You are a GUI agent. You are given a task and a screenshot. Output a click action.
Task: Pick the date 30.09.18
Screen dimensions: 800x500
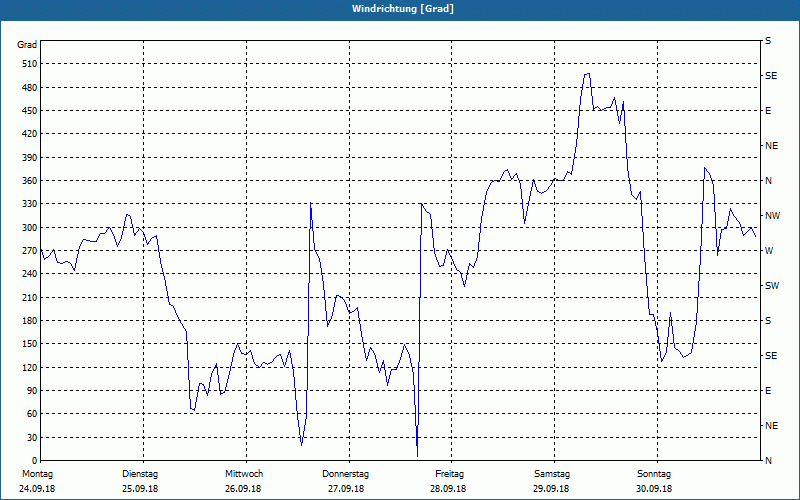click(654, 489)
